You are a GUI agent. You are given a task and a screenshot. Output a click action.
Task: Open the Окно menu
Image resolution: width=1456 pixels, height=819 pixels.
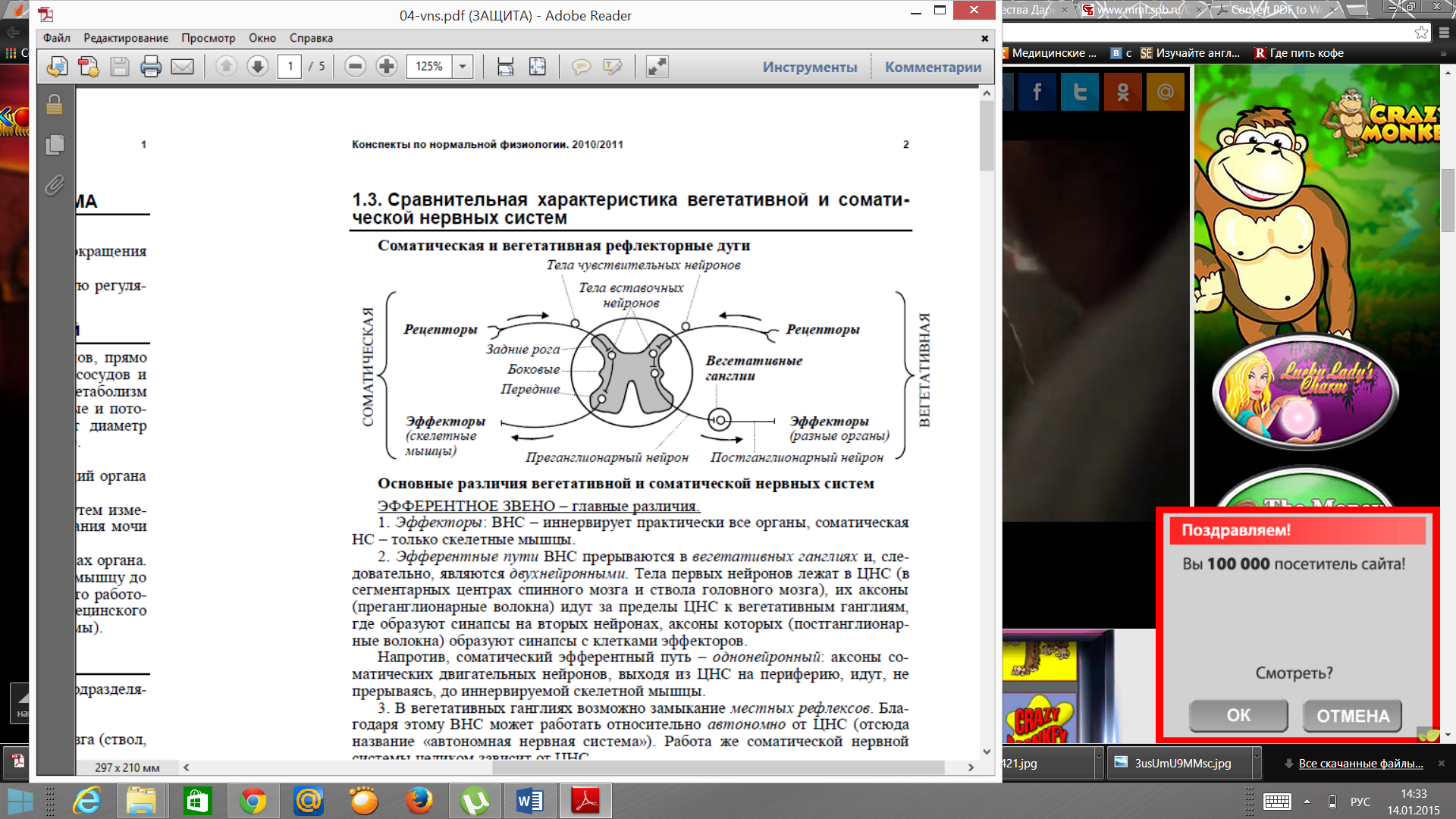coord(262,38)
